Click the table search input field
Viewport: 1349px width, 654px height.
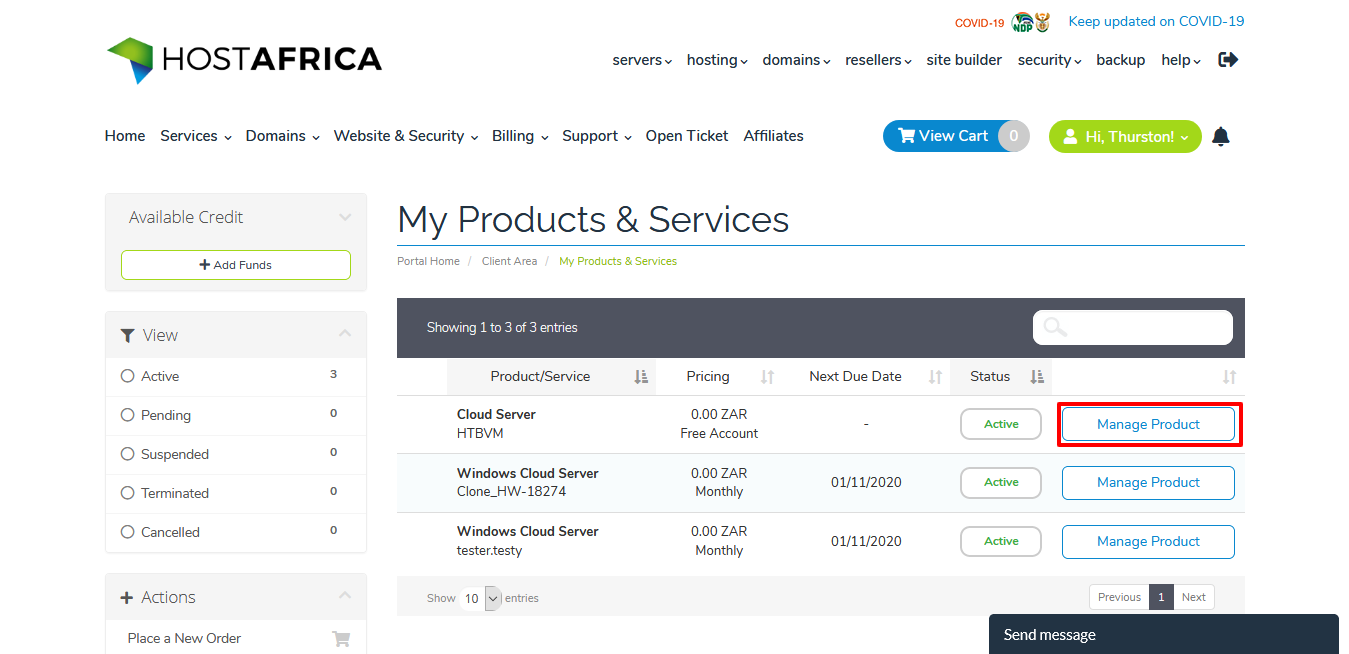[1133, 327]
